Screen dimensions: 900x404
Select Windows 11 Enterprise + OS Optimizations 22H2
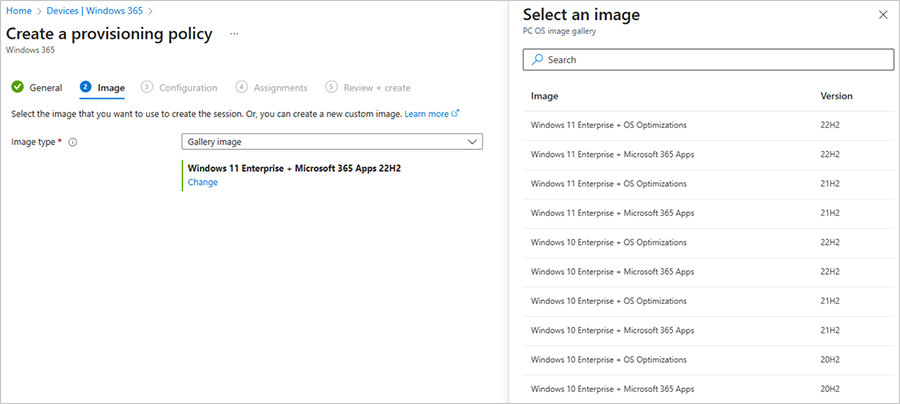coord(708,125)
